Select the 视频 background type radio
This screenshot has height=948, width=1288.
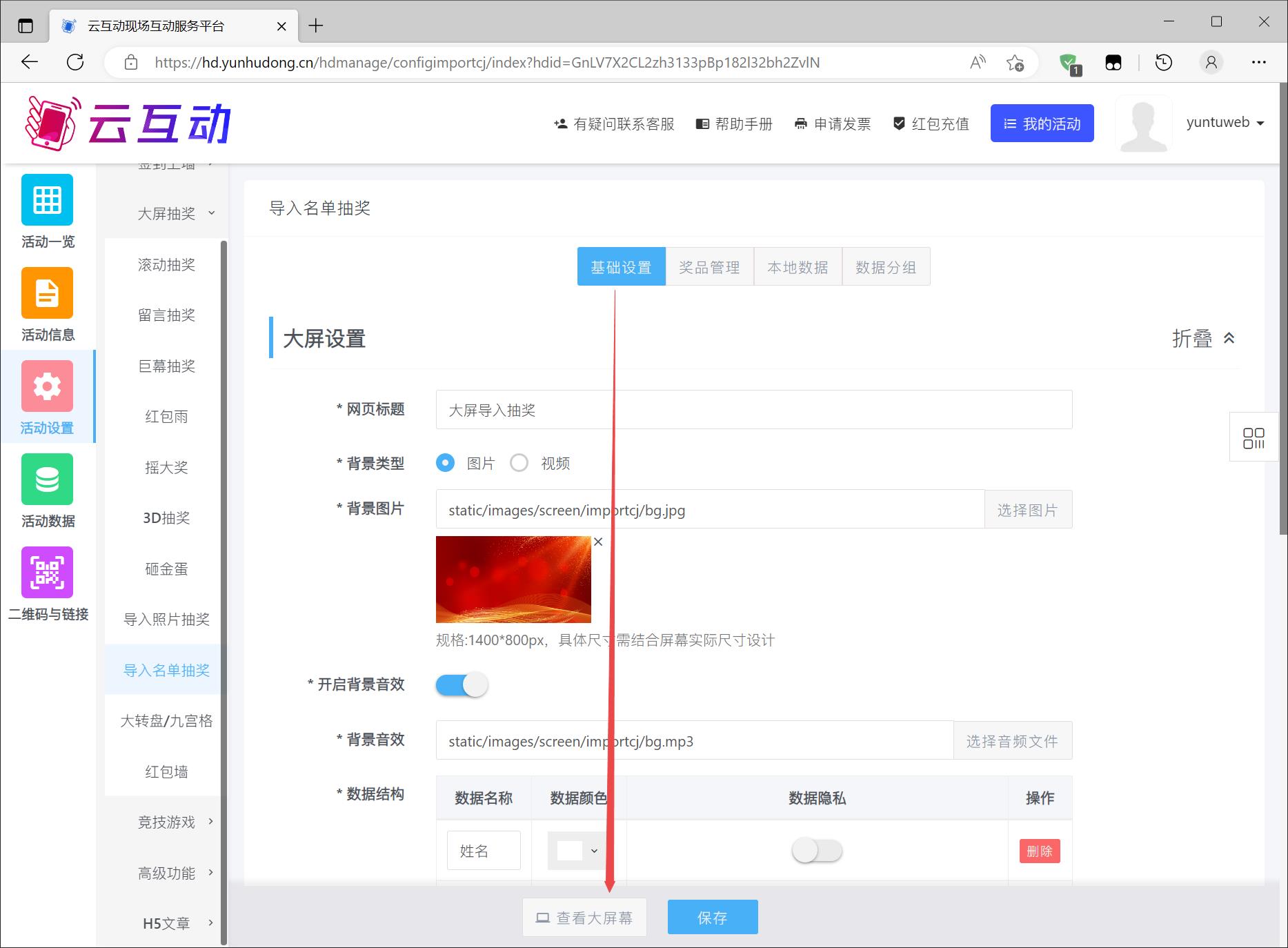coord(519,463)
